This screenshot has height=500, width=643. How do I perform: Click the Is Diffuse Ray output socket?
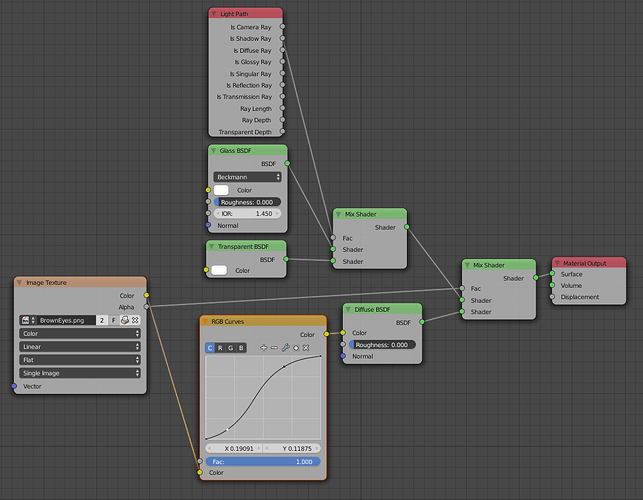tap(282, 50)
